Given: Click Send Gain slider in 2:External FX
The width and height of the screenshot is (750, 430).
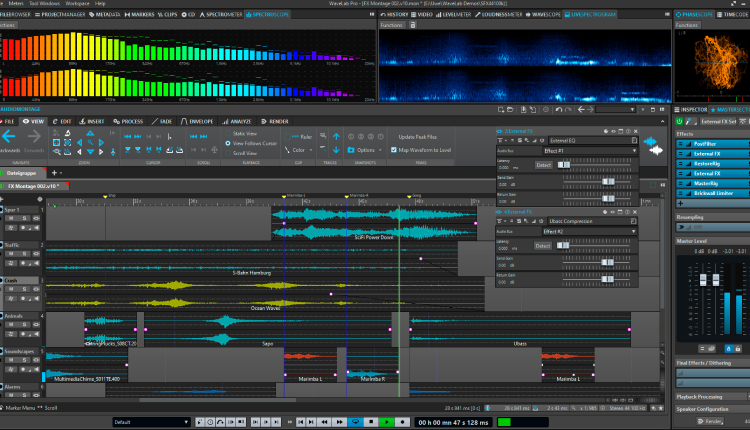Looking at the screenshot, I should coord(608,181).
